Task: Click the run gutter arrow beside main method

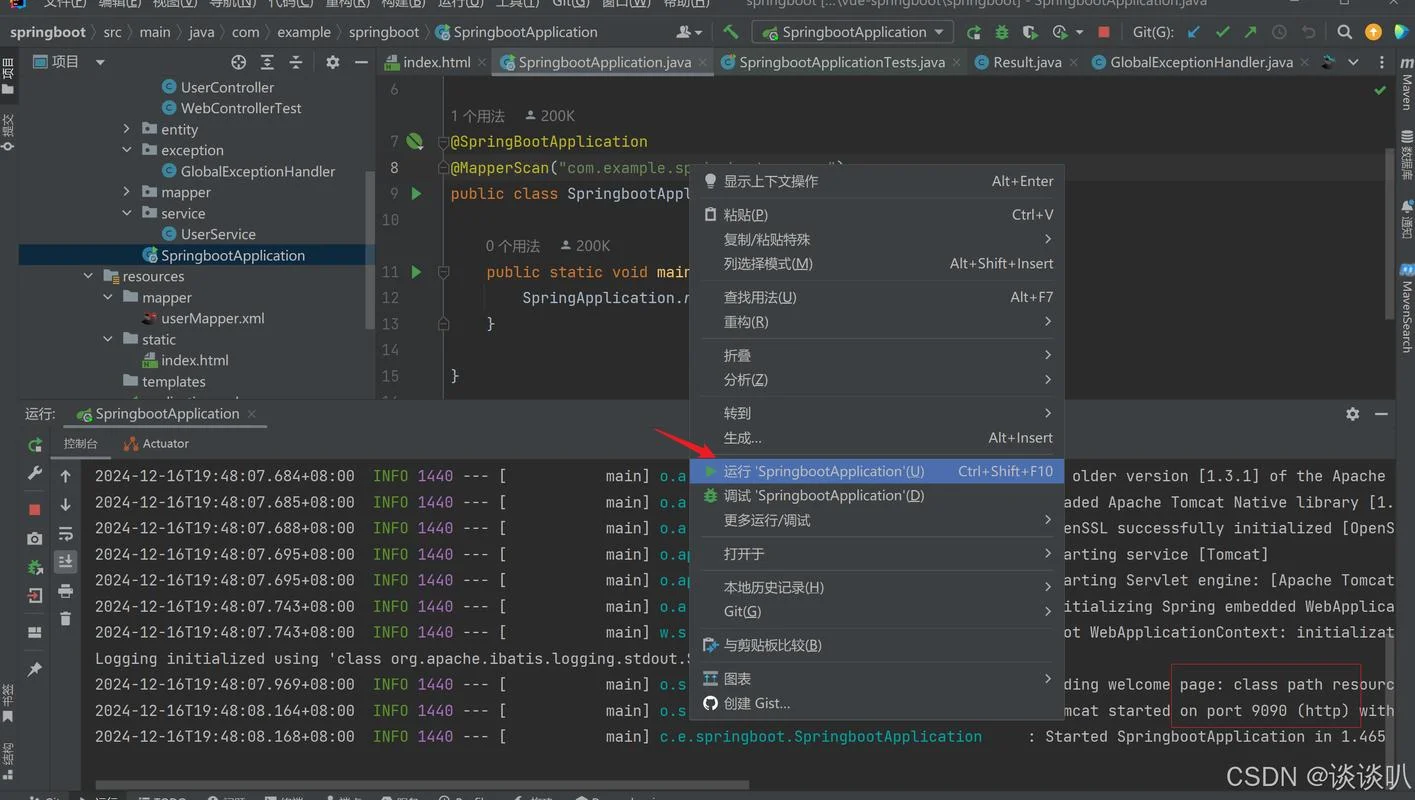Action: click(416, 272)
